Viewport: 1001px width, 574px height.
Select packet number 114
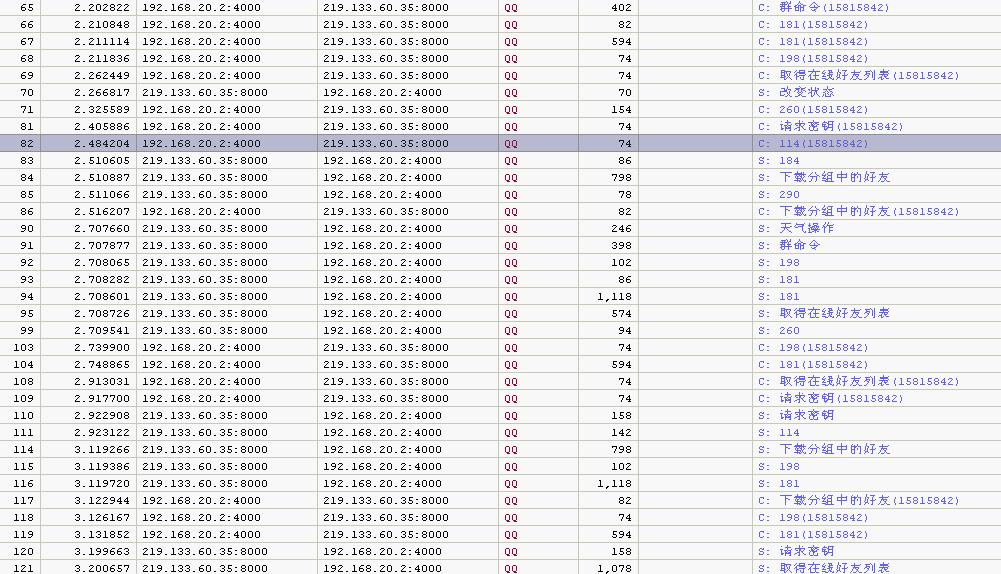[x=24, y=449]
